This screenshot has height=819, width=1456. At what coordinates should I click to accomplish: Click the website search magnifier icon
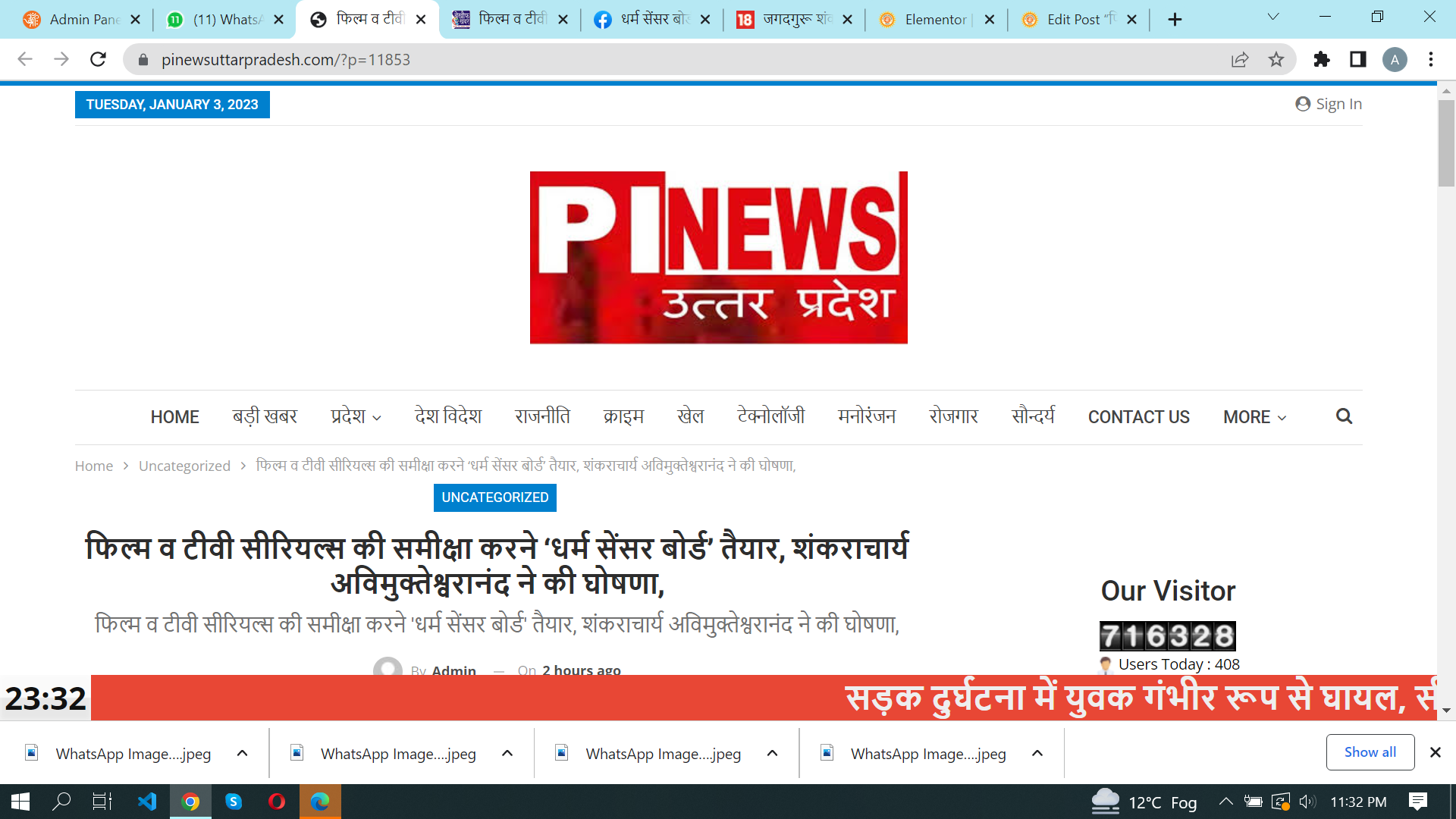(1344, 416)
